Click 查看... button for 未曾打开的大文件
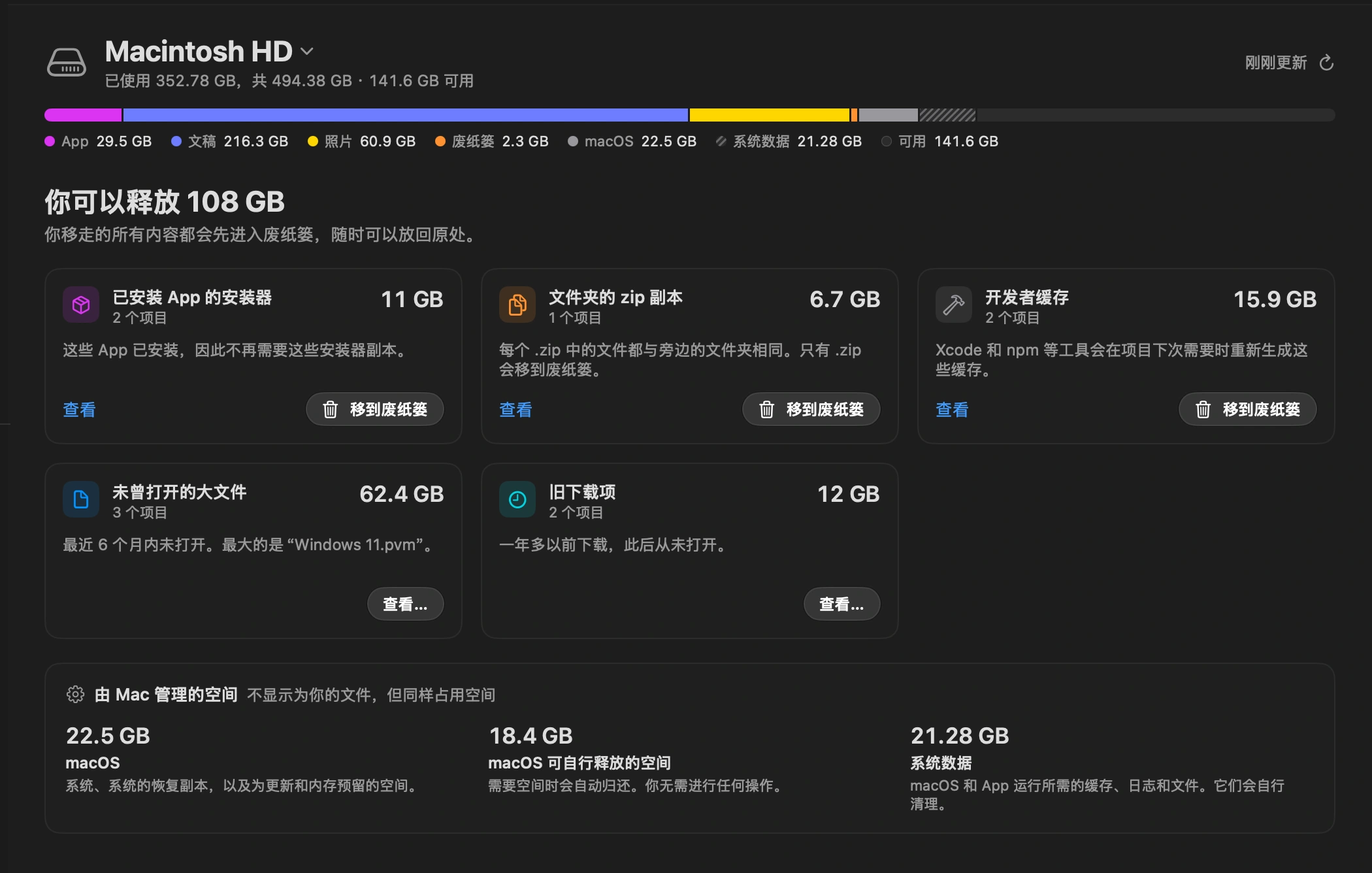This screenshot has width=1372, height=873. [x=406, y=604]
